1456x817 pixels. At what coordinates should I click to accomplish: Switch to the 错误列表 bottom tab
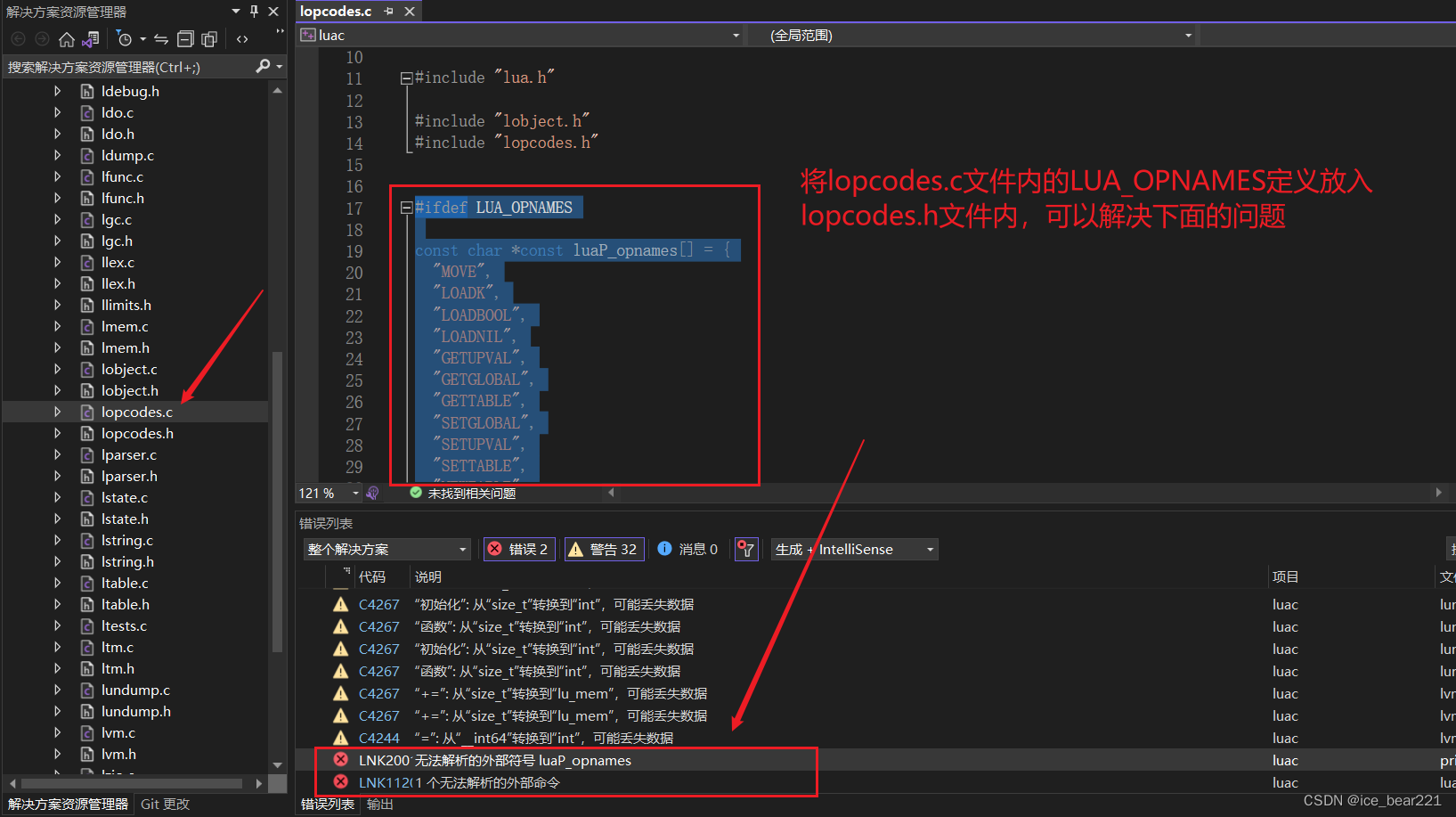tap(327, 805)
